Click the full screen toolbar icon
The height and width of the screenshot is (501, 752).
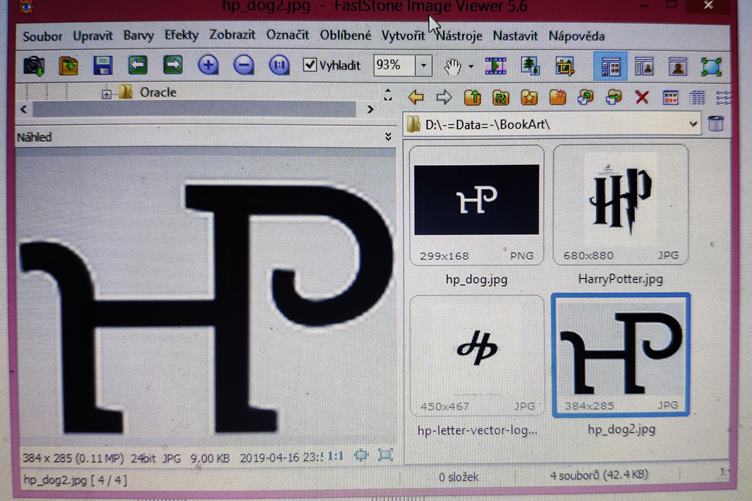pos(711,67)
